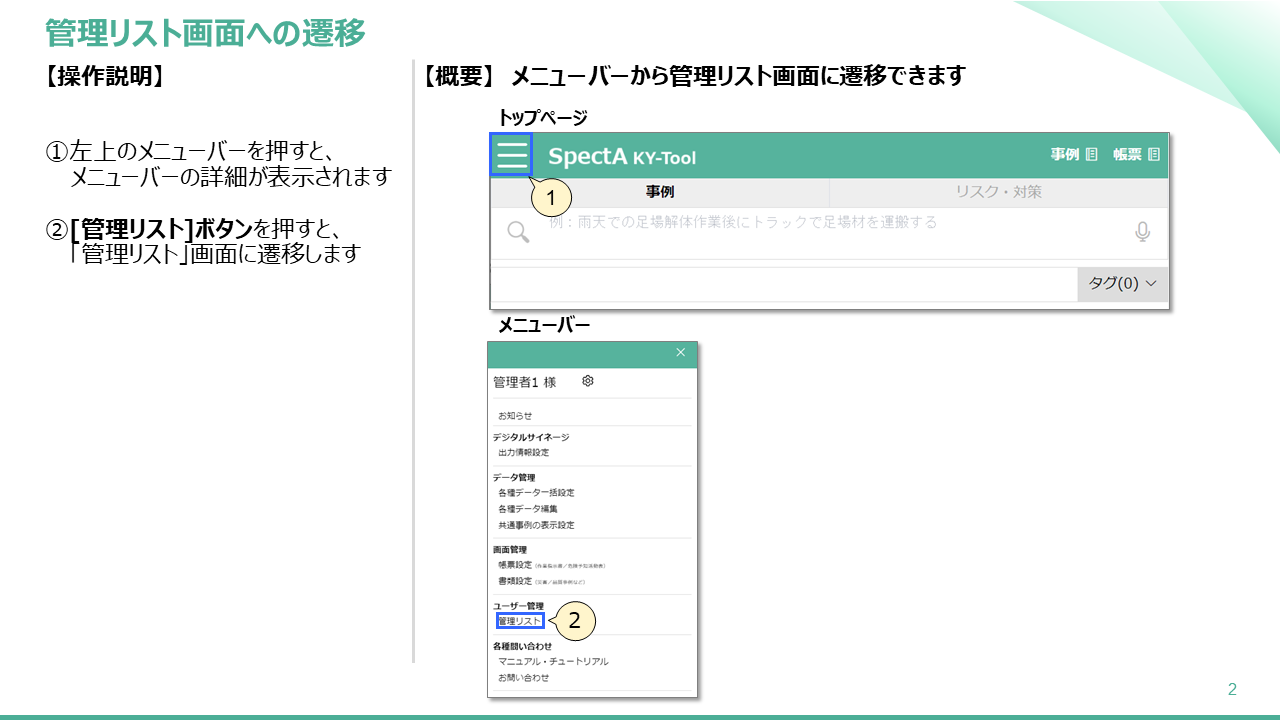Switch to the リスク・対策 tab
1280x720 pixels.
click(x=998, y=192)
